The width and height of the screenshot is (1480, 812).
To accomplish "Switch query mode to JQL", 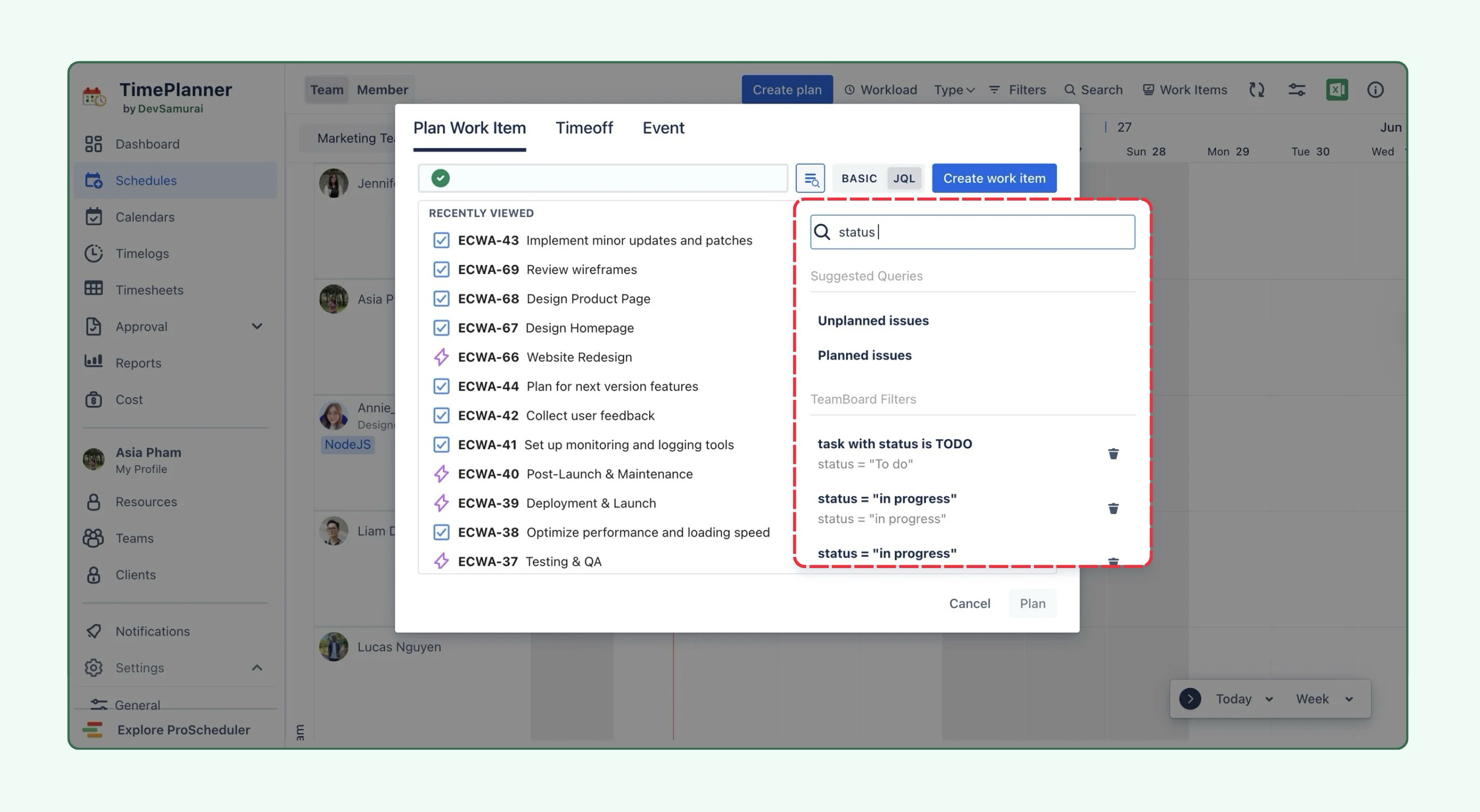I will coord(904,178).
